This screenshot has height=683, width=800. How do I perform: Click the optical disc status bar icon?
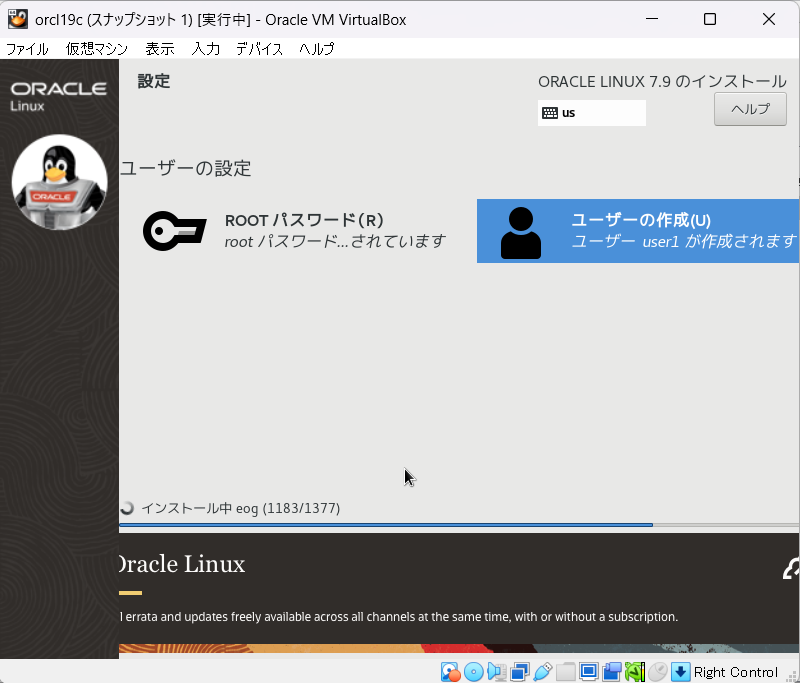pos(473,672)
